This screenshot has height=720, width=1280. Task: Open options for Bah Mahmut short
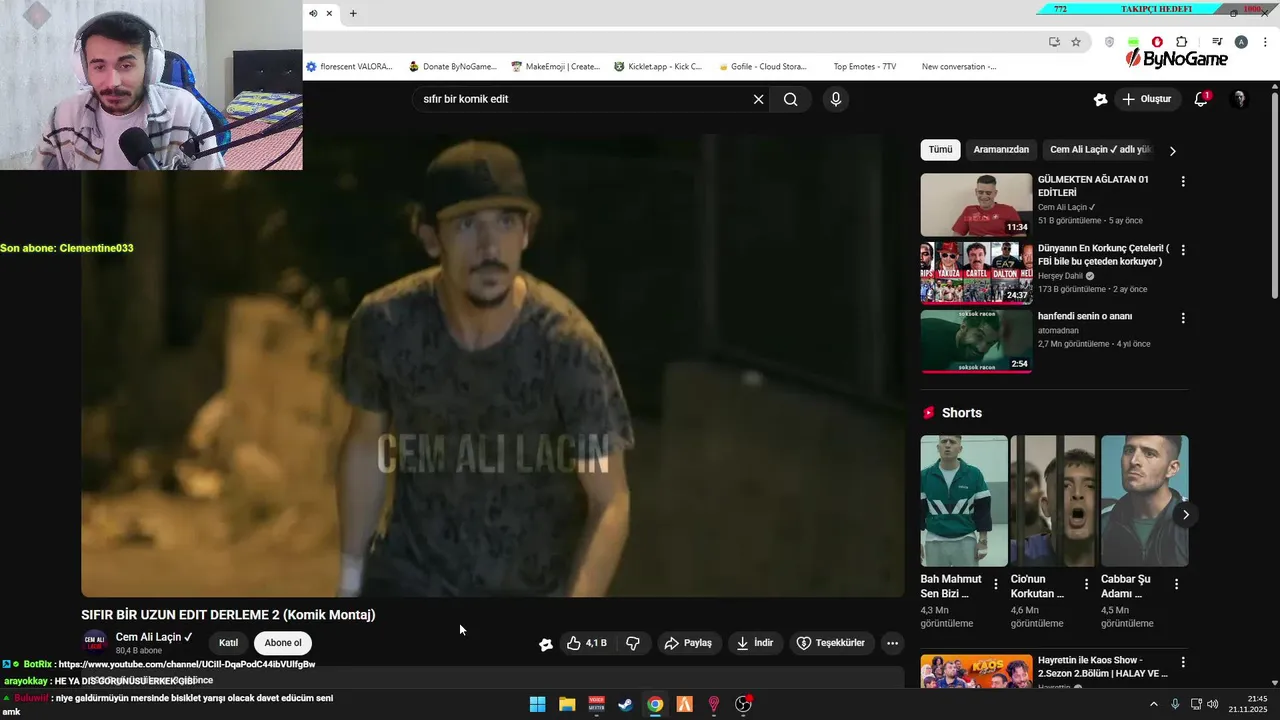point(995,584)
